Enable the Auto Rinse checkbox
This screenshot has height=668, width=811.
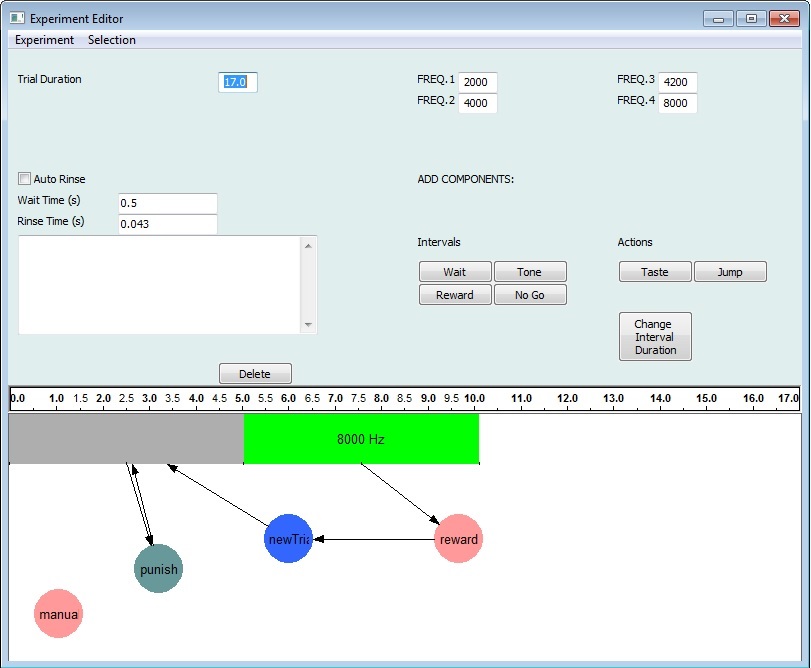click(24, 179)
